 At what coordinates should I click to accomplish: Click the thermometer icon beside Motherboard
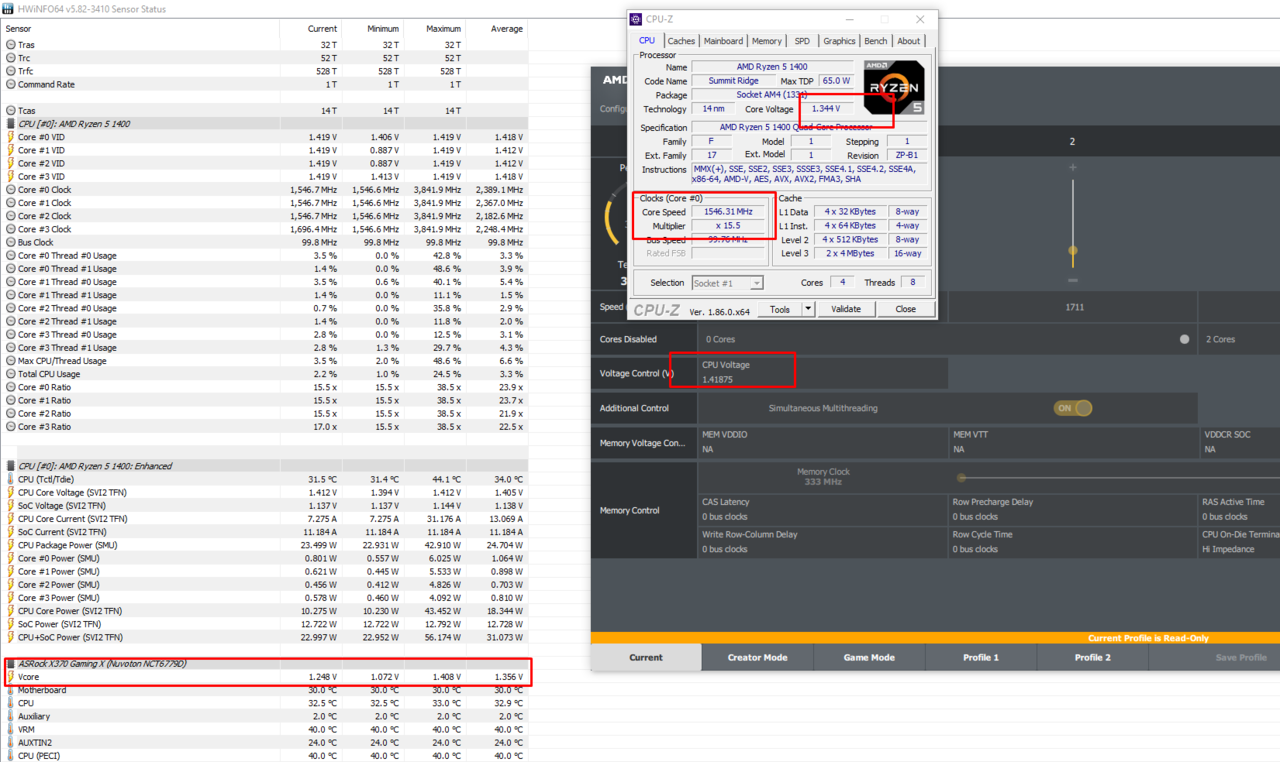click(x=11, y=690)
